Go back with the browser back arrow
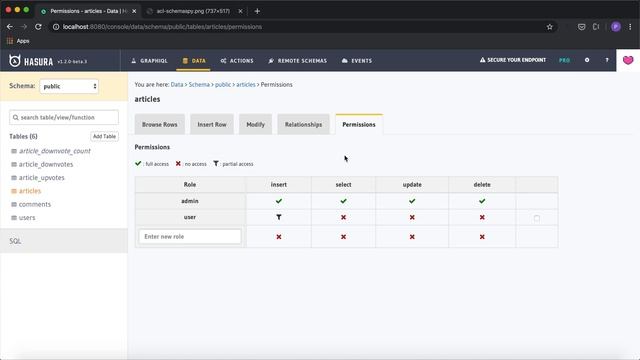 pyautogui.click(x=10, y=27)
